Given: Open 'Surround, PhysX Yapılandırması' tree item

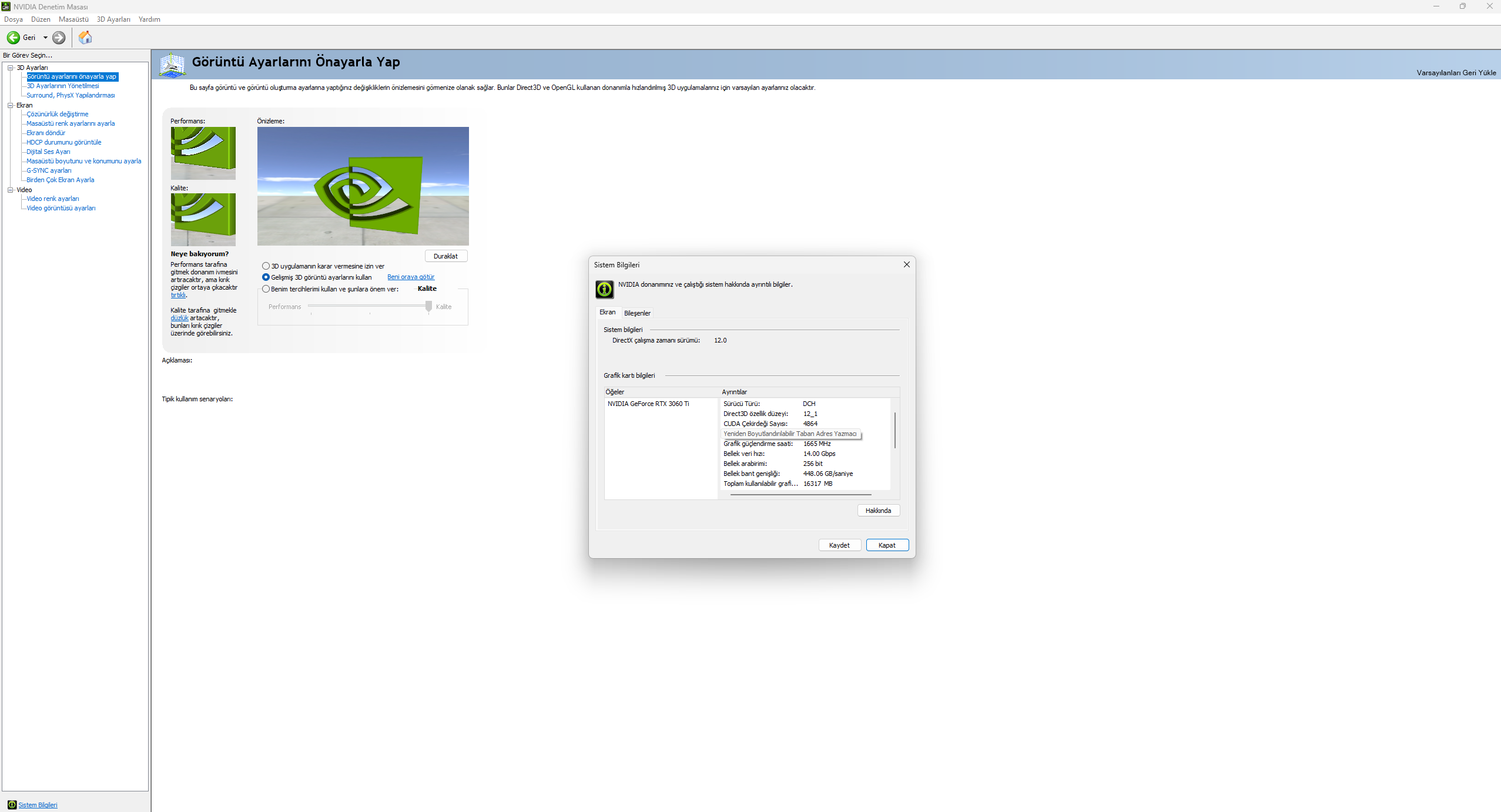Looking at the screenshot, I should [71, 95].
